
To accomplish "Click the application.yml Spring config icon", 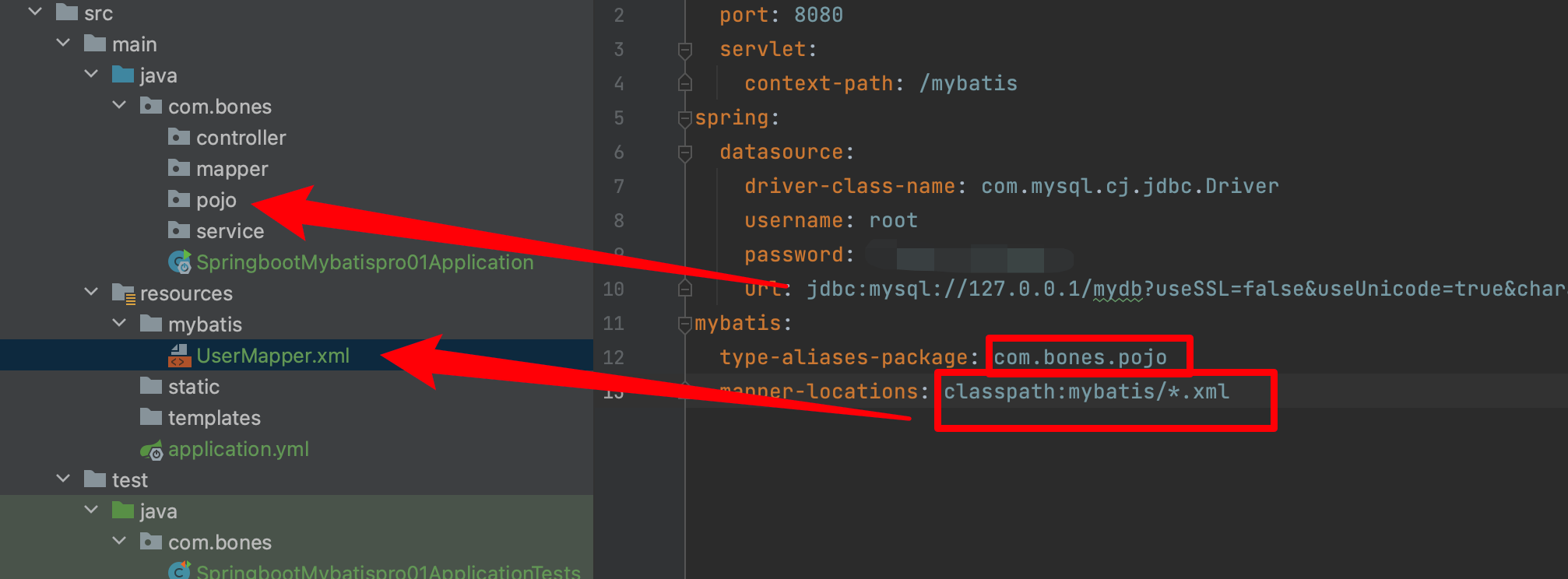I will point(152,450).
